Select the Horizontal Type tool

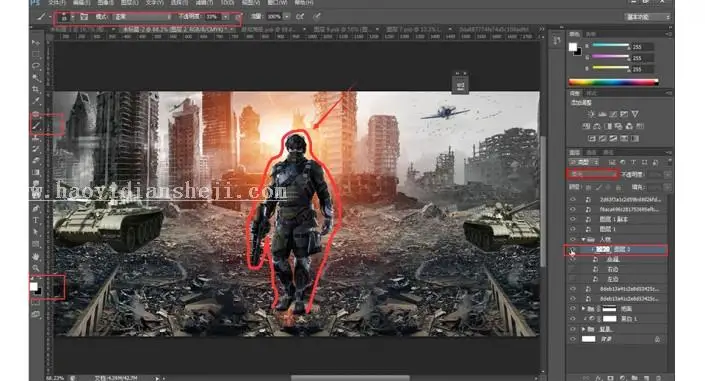(x=36, y=220)
